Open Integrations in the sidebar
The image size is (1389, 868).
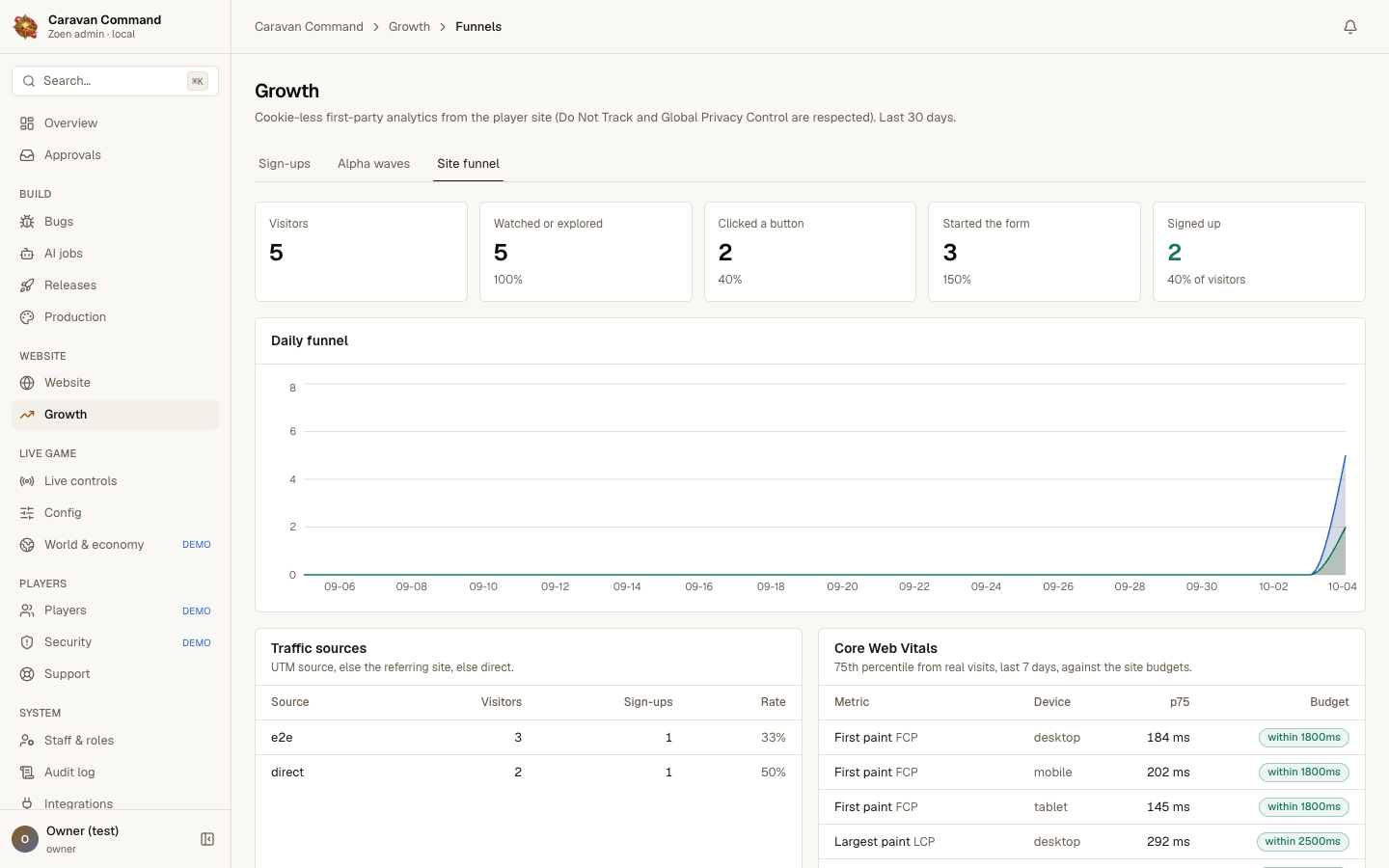115,803
